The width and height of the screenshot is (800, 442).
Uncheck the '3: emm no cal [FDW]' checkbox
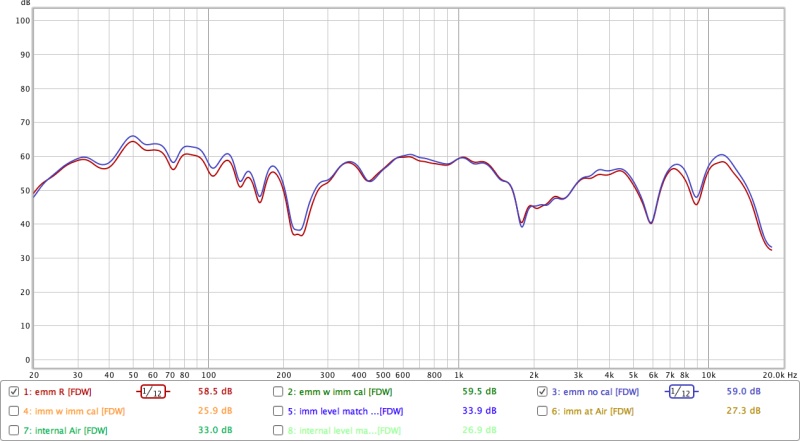click(542, 392)
